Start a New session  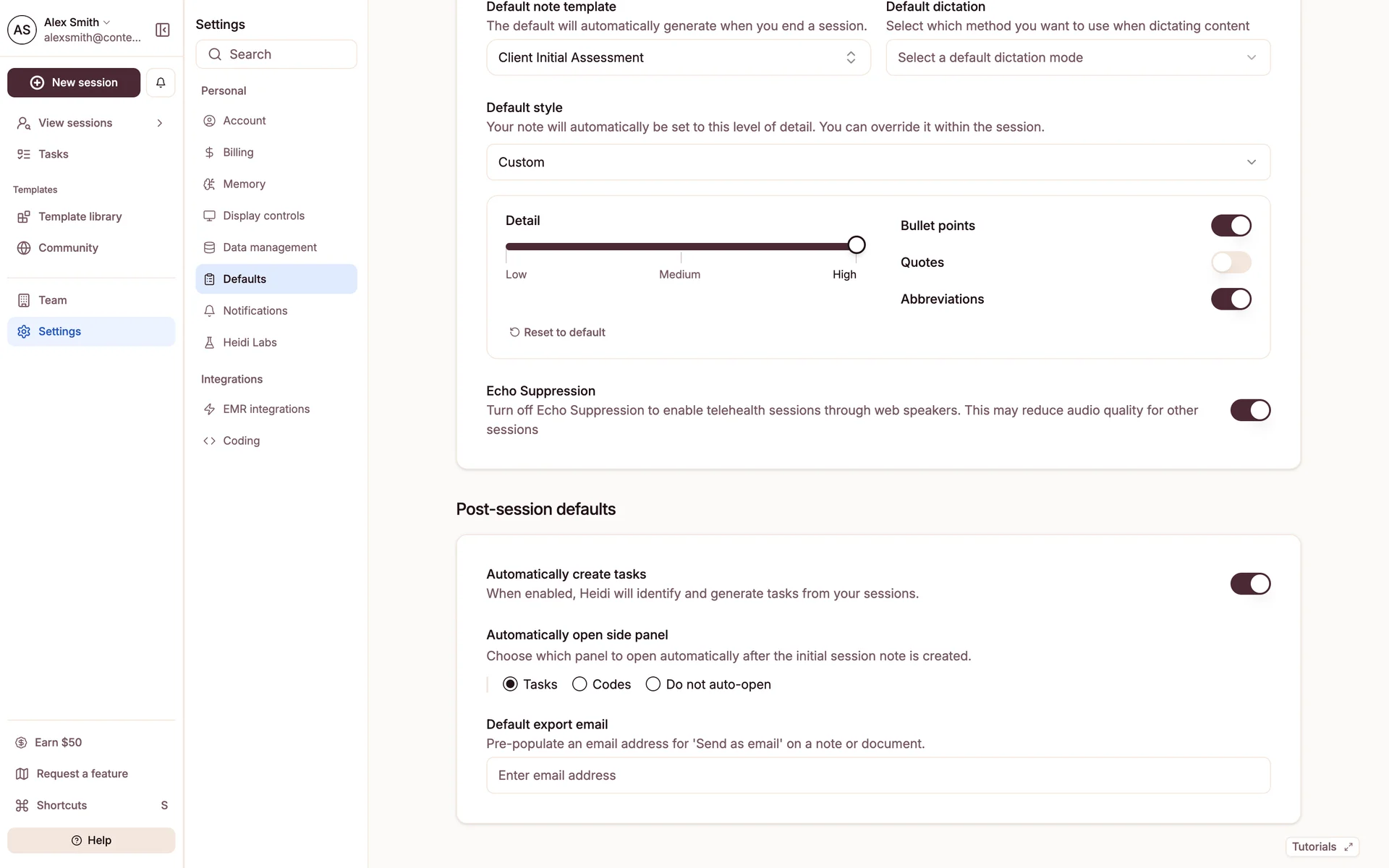[x=74, y=82]
